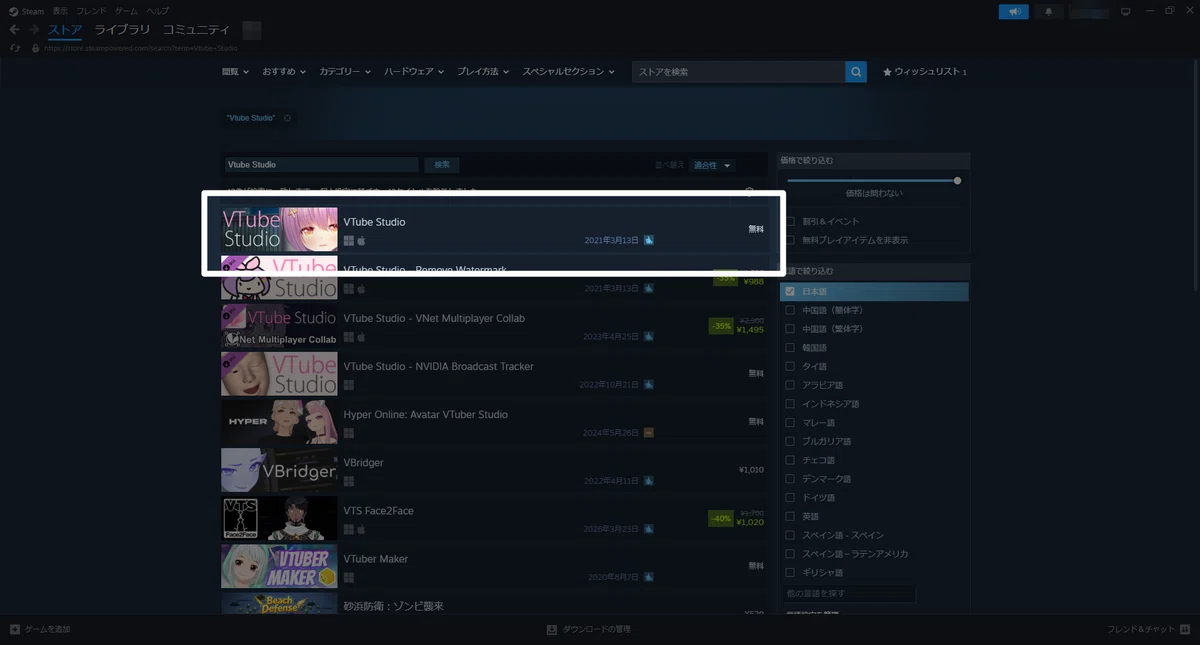This screenshot has height=645, width=1200.
Task: Open the フレンド menu
Action: [91, 11]
